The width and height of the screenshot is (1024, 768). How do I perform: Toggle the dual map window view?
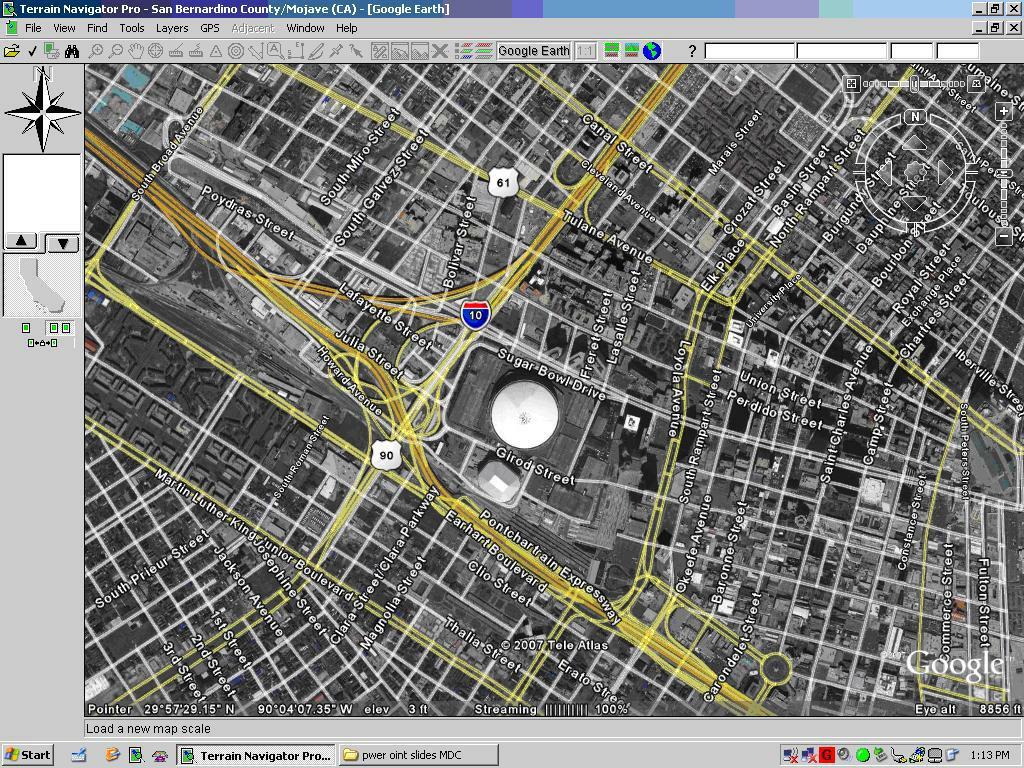(x=60, y=328)
